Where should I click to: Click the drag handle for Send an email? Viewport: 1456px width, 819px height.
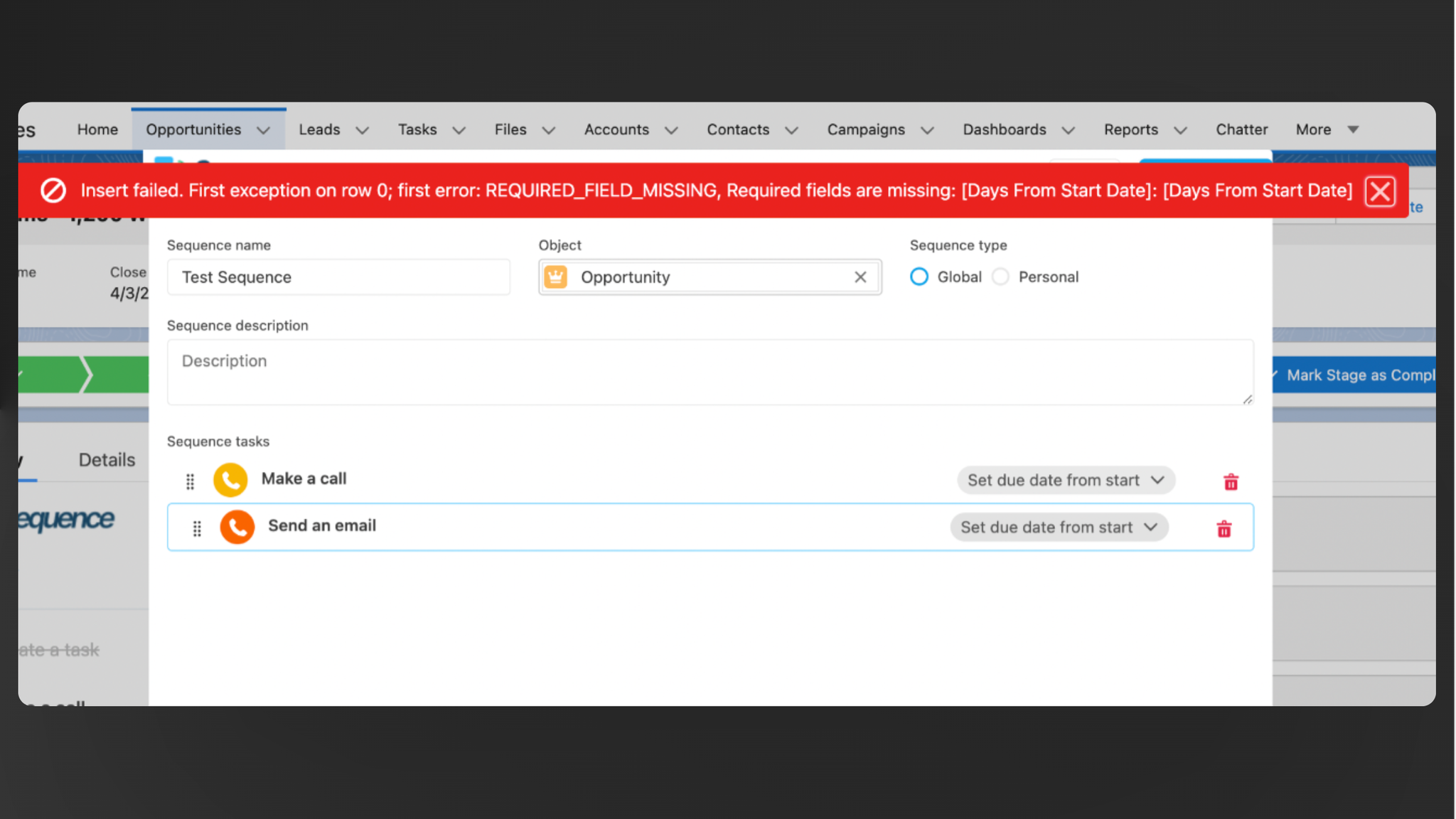[x=197, y=528]
